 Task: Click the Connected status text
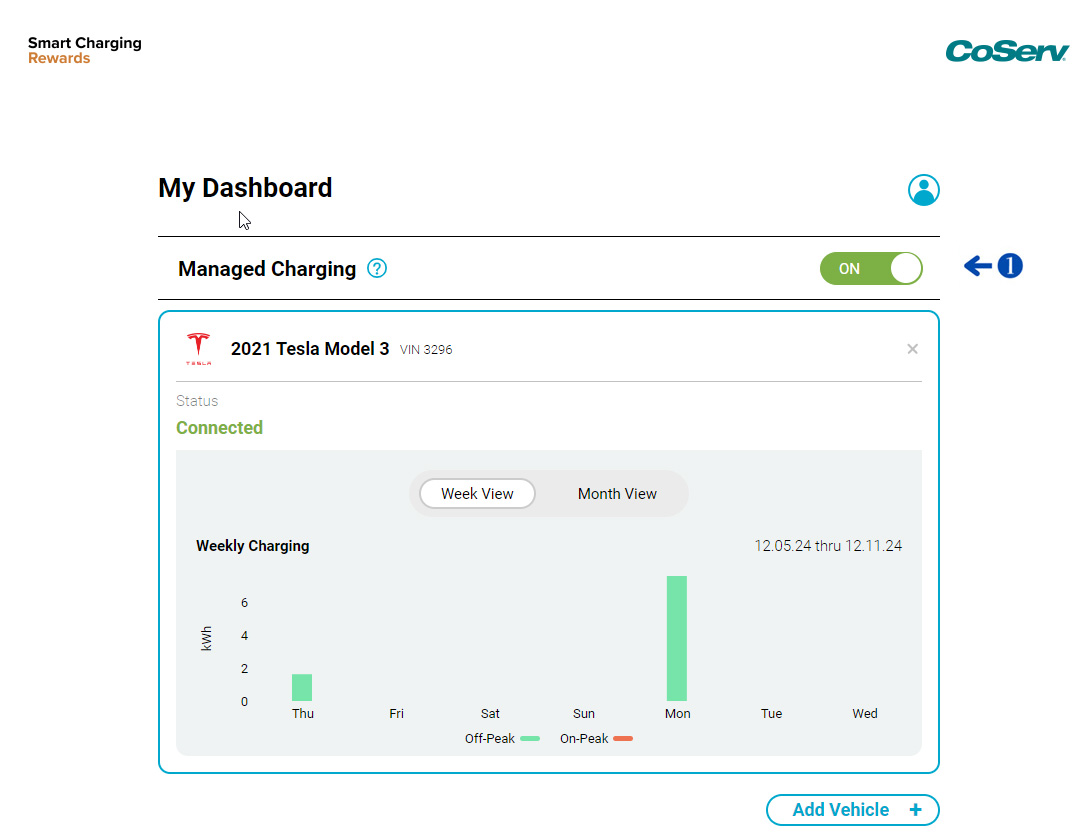[x=219, y=427]
